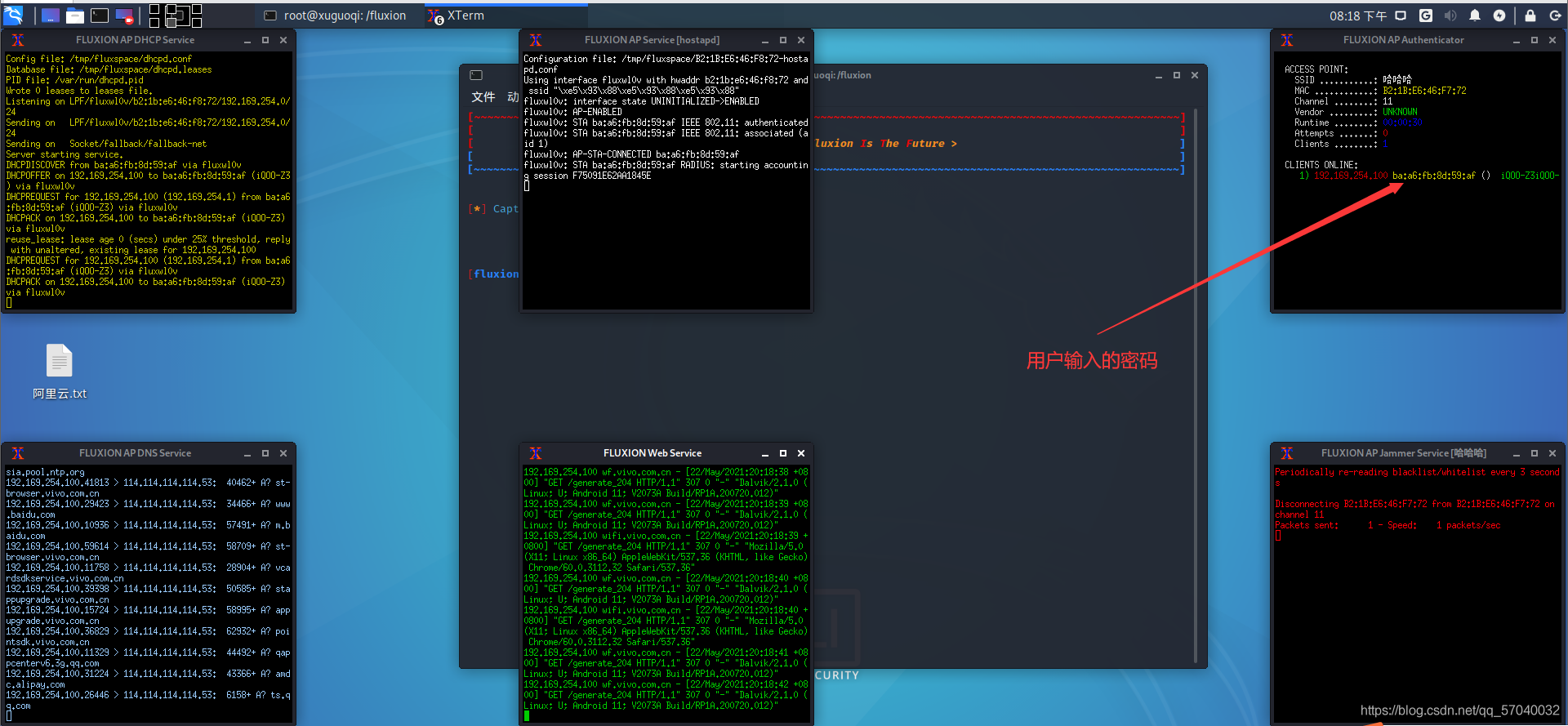
Task: Click the CLIENTS ONLINE: heading text
Action: (1321, 165)
